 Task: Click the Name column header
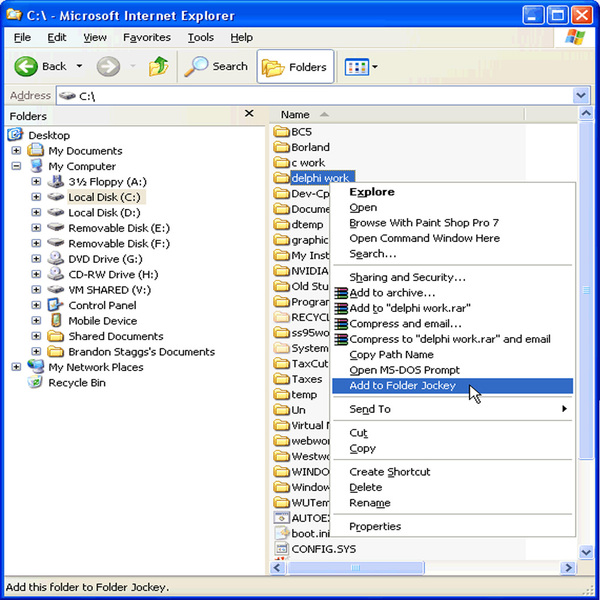[x=396, y=114]
